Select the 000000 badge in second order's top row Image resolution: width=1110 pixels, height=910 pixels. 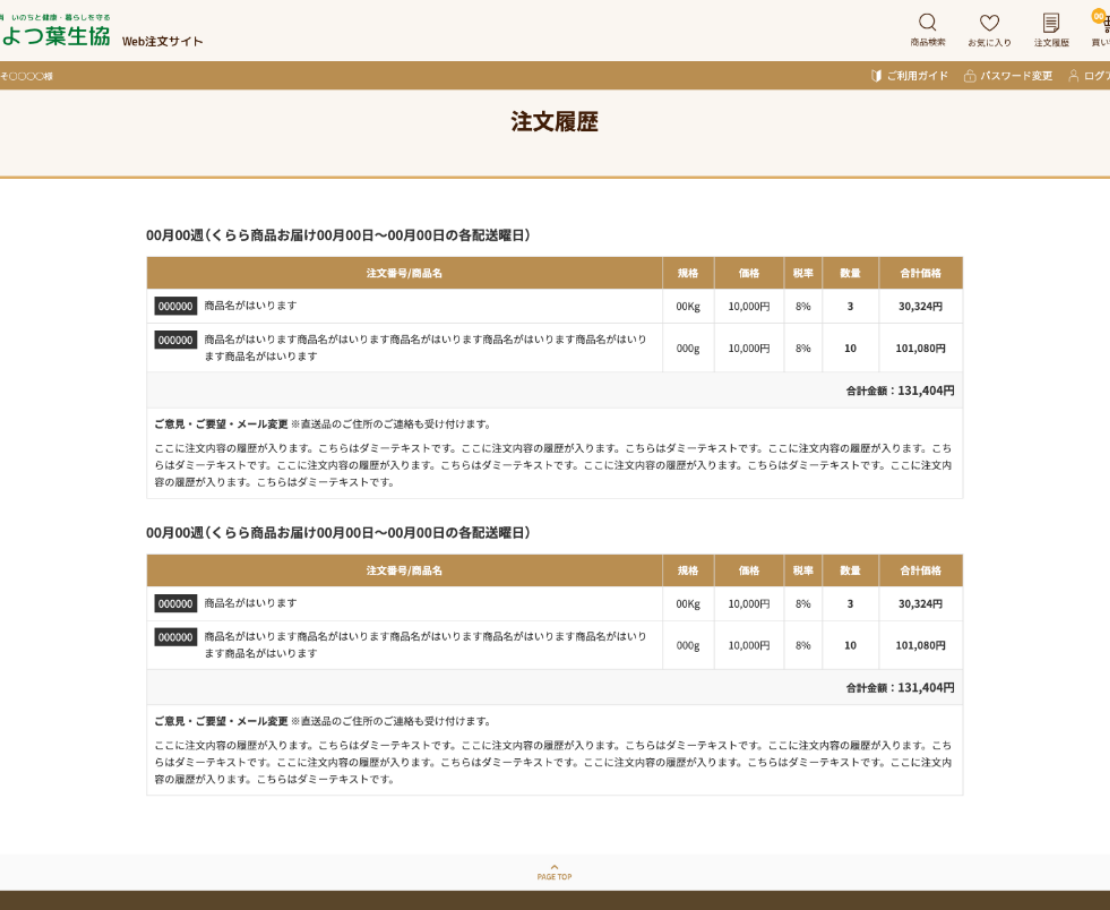pos(175,604)
